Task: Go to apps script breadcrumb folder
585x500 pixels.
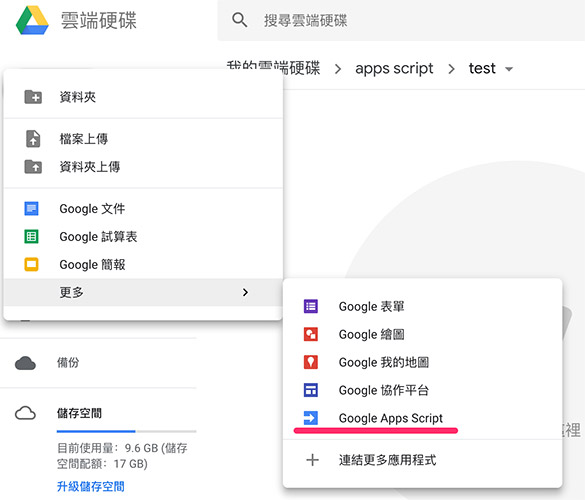Action: 394,69
